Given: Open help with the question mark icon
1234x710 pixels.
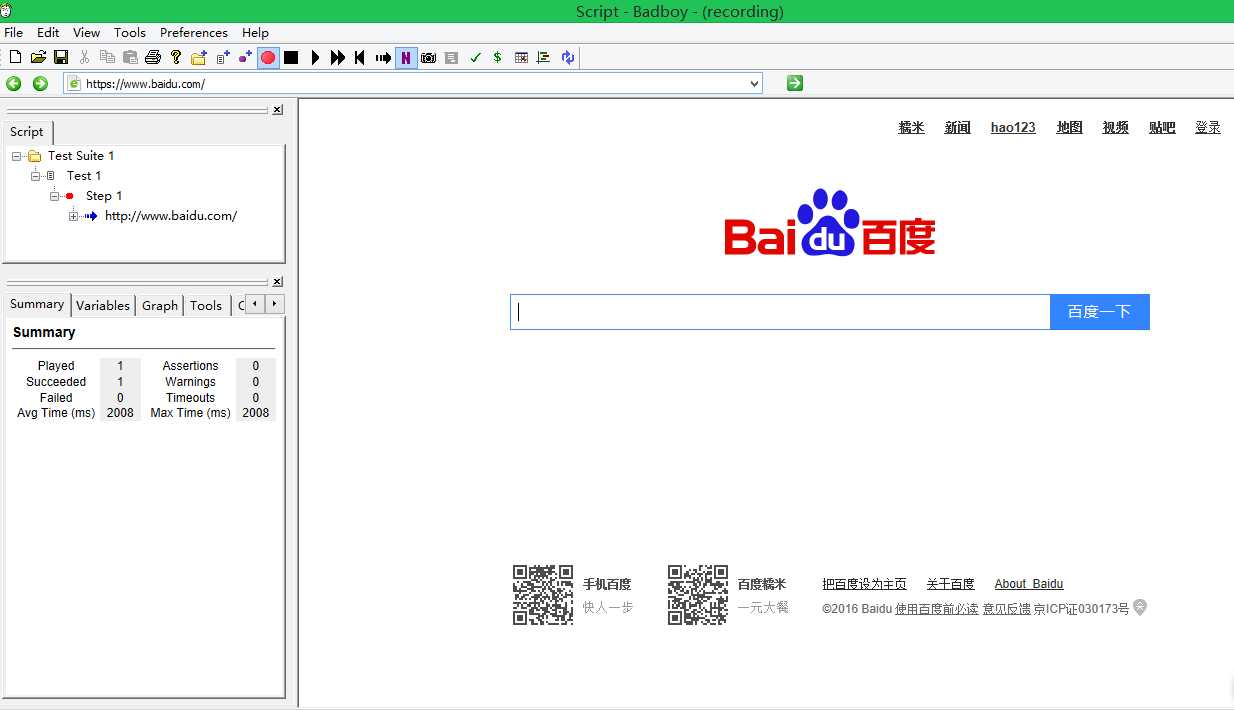Looking at the screenshot, I should point(176,58).
